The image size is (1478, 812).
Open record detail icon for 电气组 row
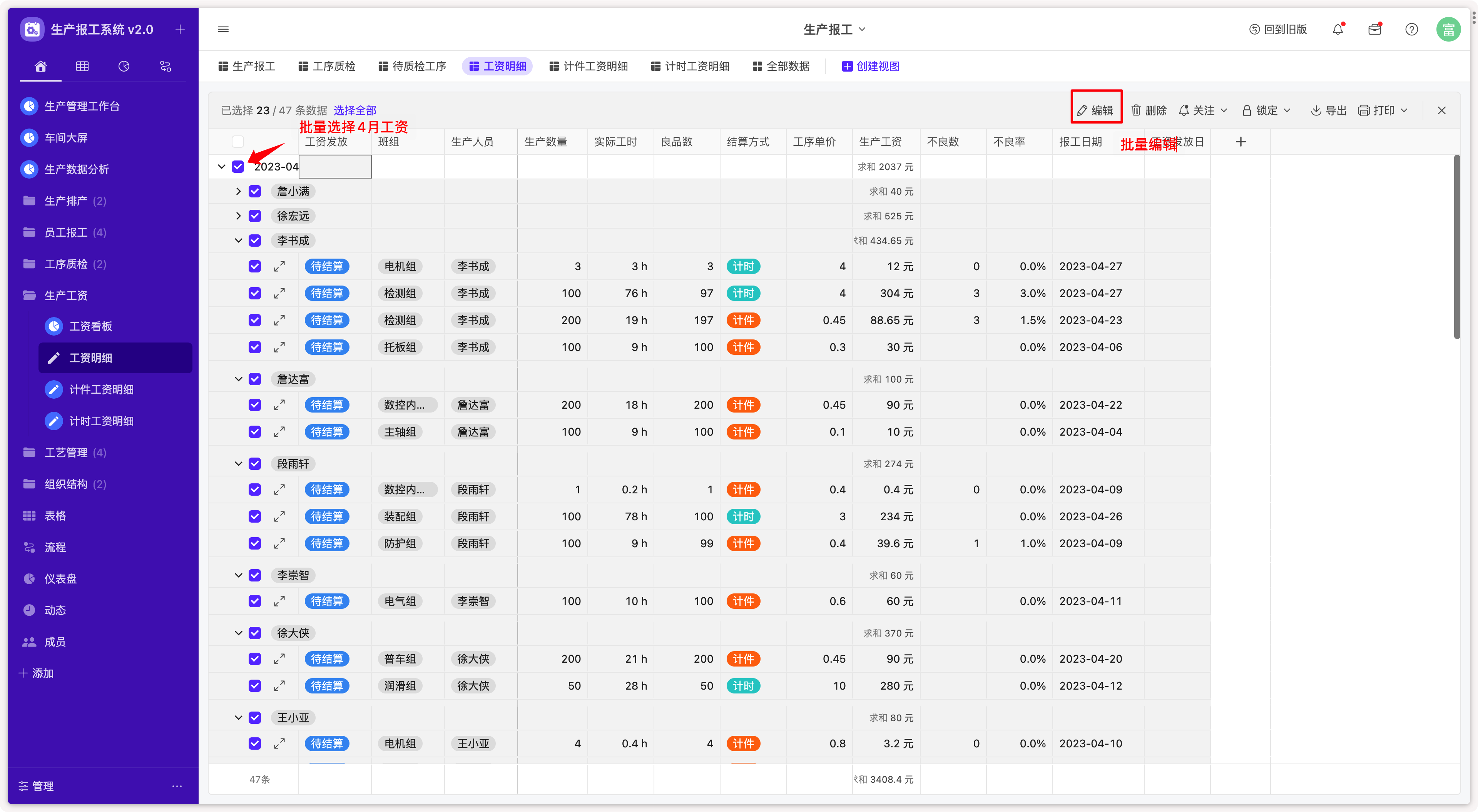tap(279, 601)
